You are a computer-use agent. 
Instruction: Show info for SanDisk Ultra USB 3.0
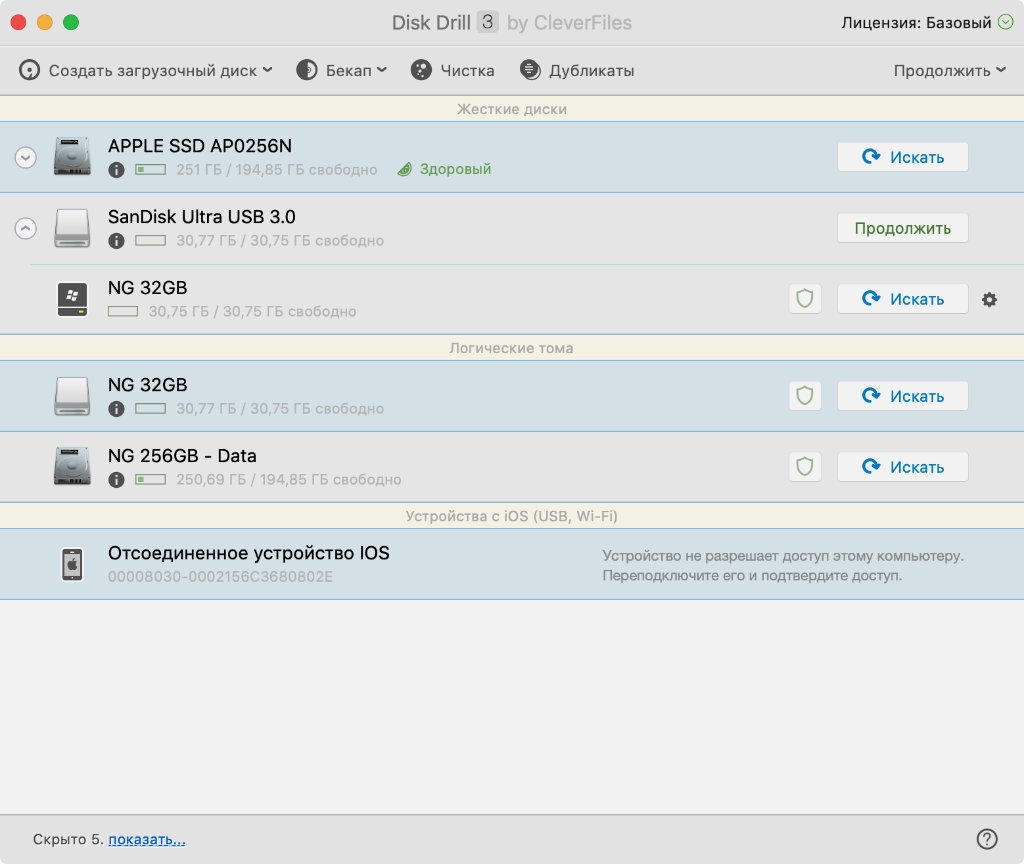click(x=116, y=241)
